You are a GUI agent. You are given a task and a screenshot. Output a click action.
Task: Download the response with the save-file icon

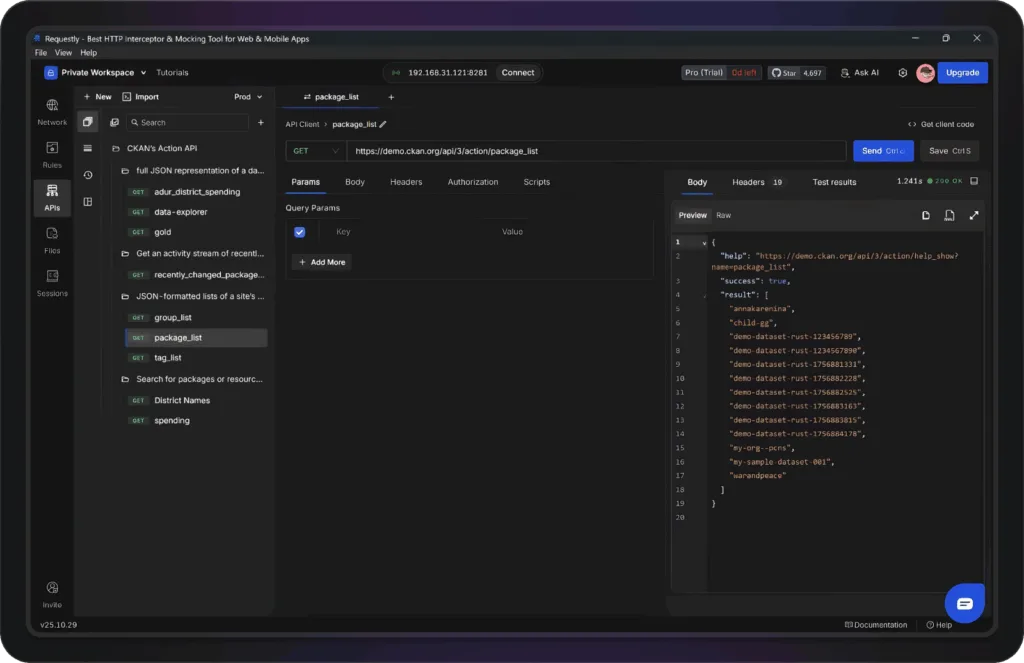coord(949,215)
